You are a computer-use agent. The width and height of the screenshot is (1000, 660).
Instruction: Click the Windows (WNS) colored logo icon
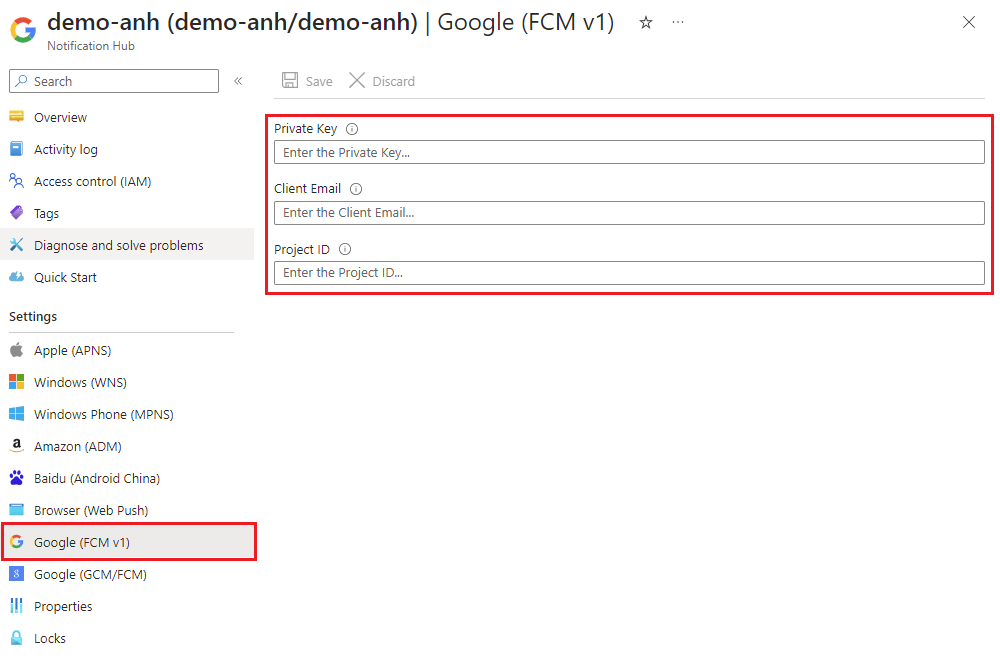(x=17, y=382)
